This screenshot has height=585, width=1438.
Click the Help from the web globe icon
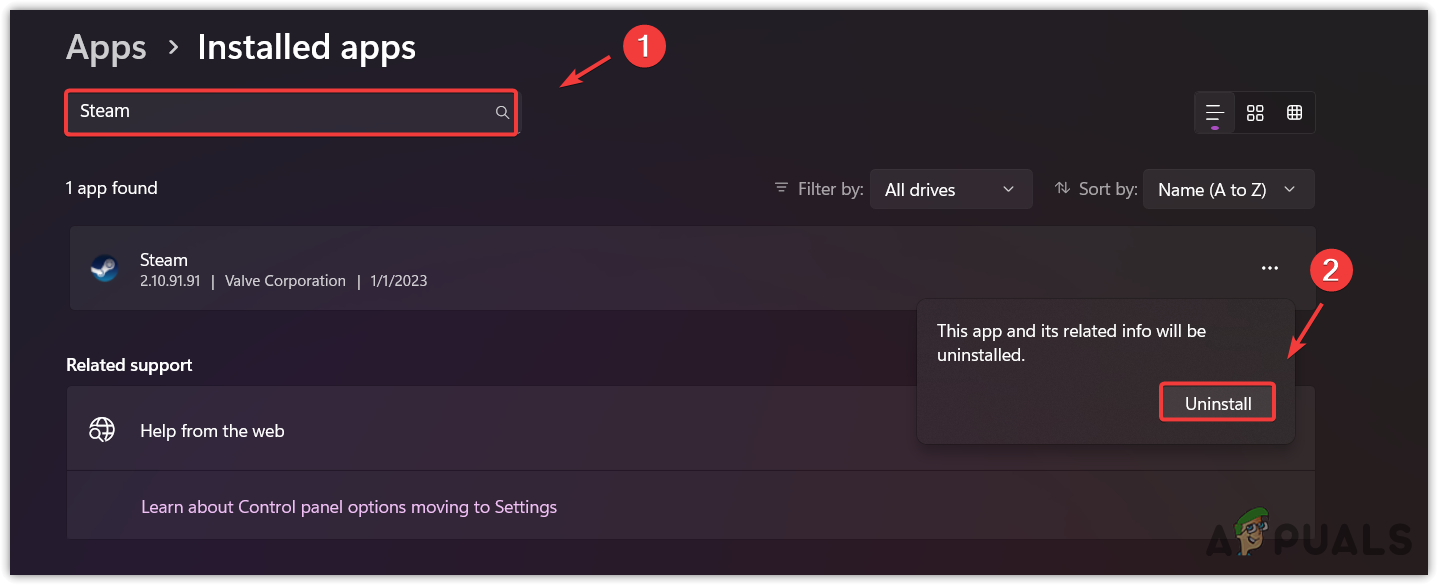[102, 430]
